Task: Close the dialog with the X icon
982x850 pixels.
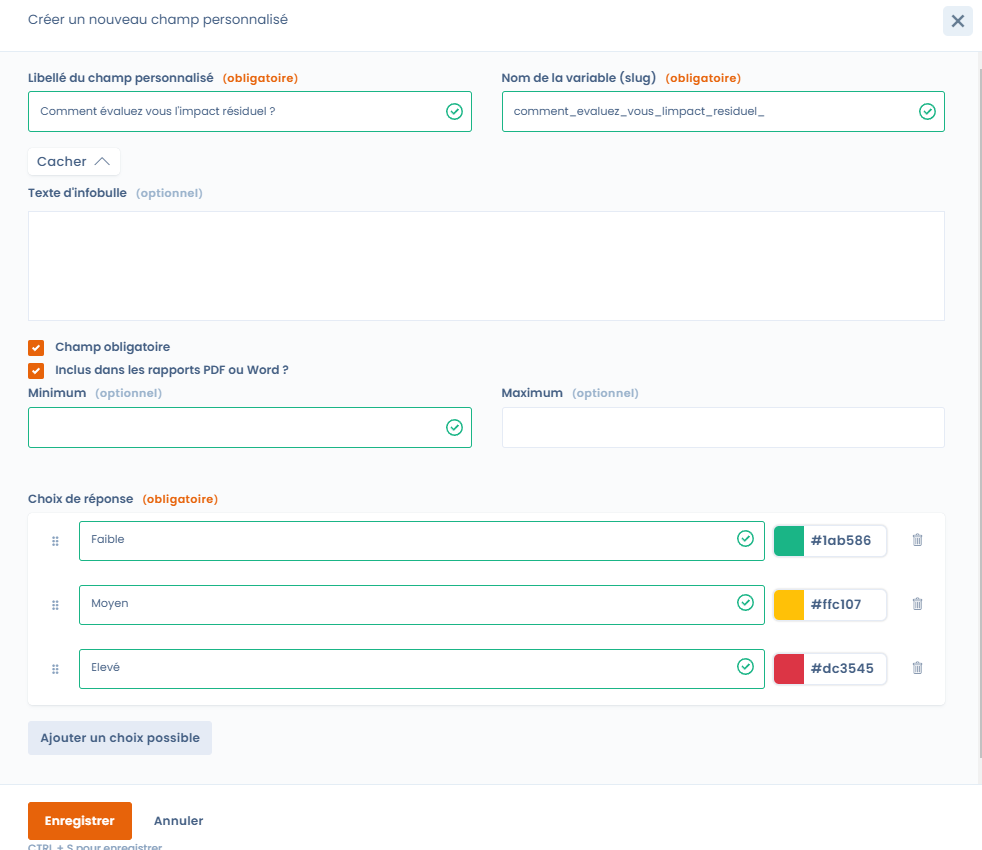Action: [x=957, y=21]
